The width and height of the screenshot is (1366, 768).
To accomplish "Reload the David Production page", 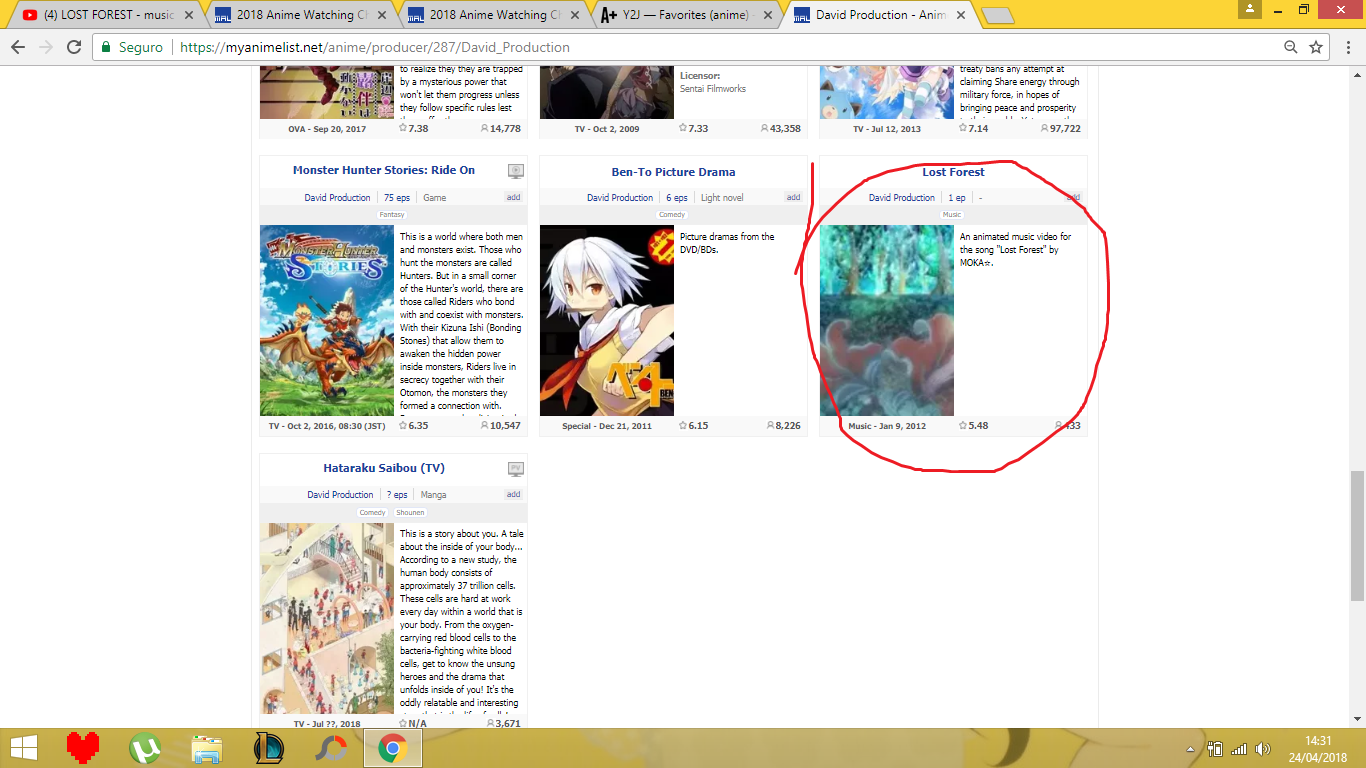I will (74, 47).
